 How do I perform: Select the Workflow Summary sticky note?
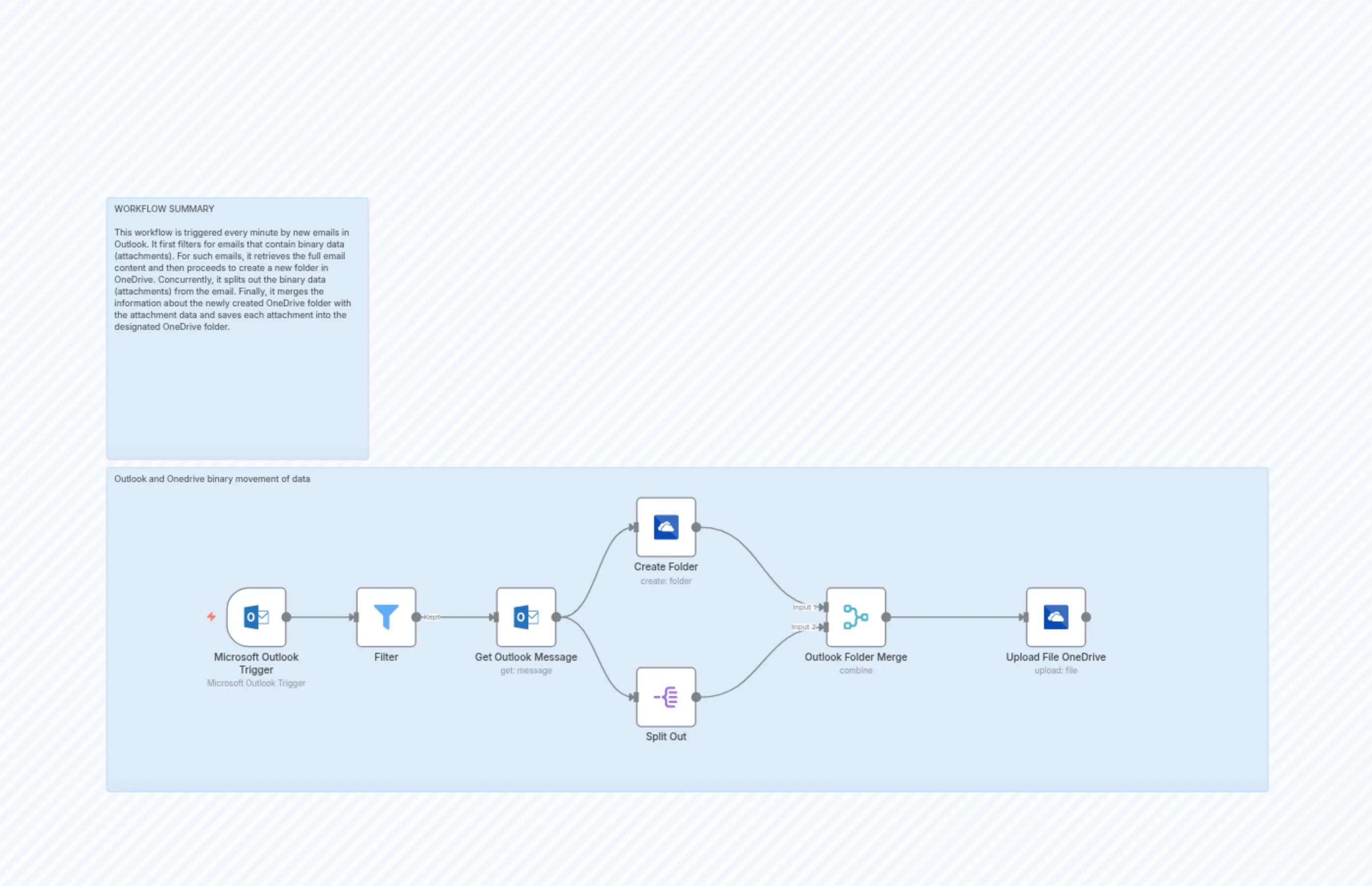tap(237, 328)
